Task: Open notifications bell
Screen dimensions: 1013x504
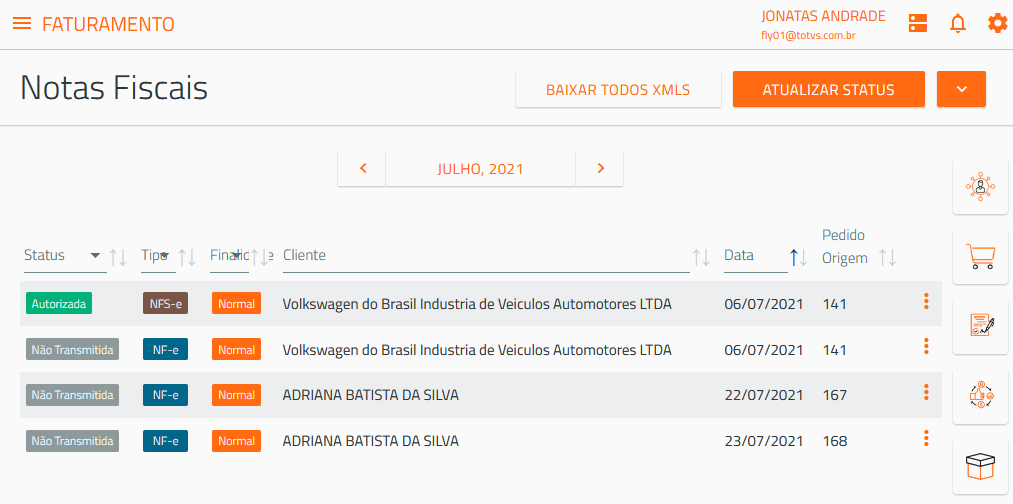Action: 957,24
